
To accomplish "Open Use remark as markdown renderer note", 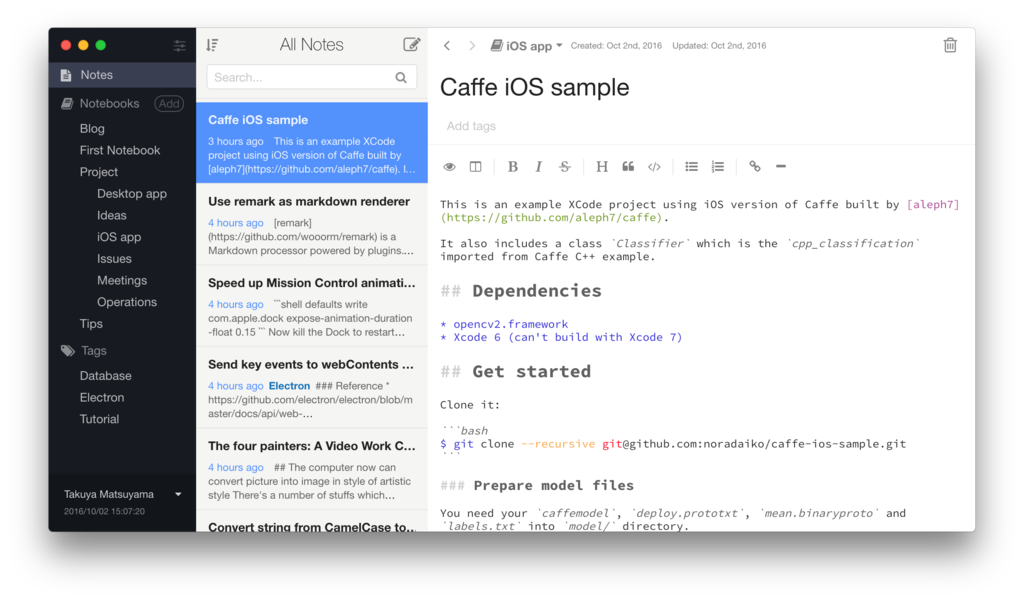I will 312,224.
